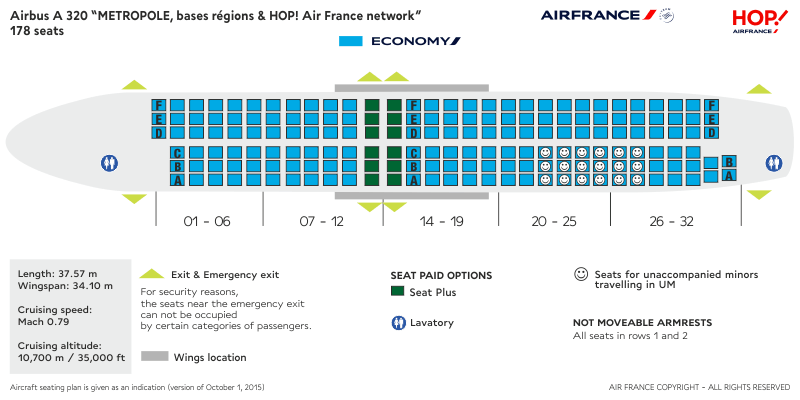Viewport: 800px width, 400px height.
Task: Click the rear-right emergency exit arrow at the tail
Action: (x=751, y=198)
